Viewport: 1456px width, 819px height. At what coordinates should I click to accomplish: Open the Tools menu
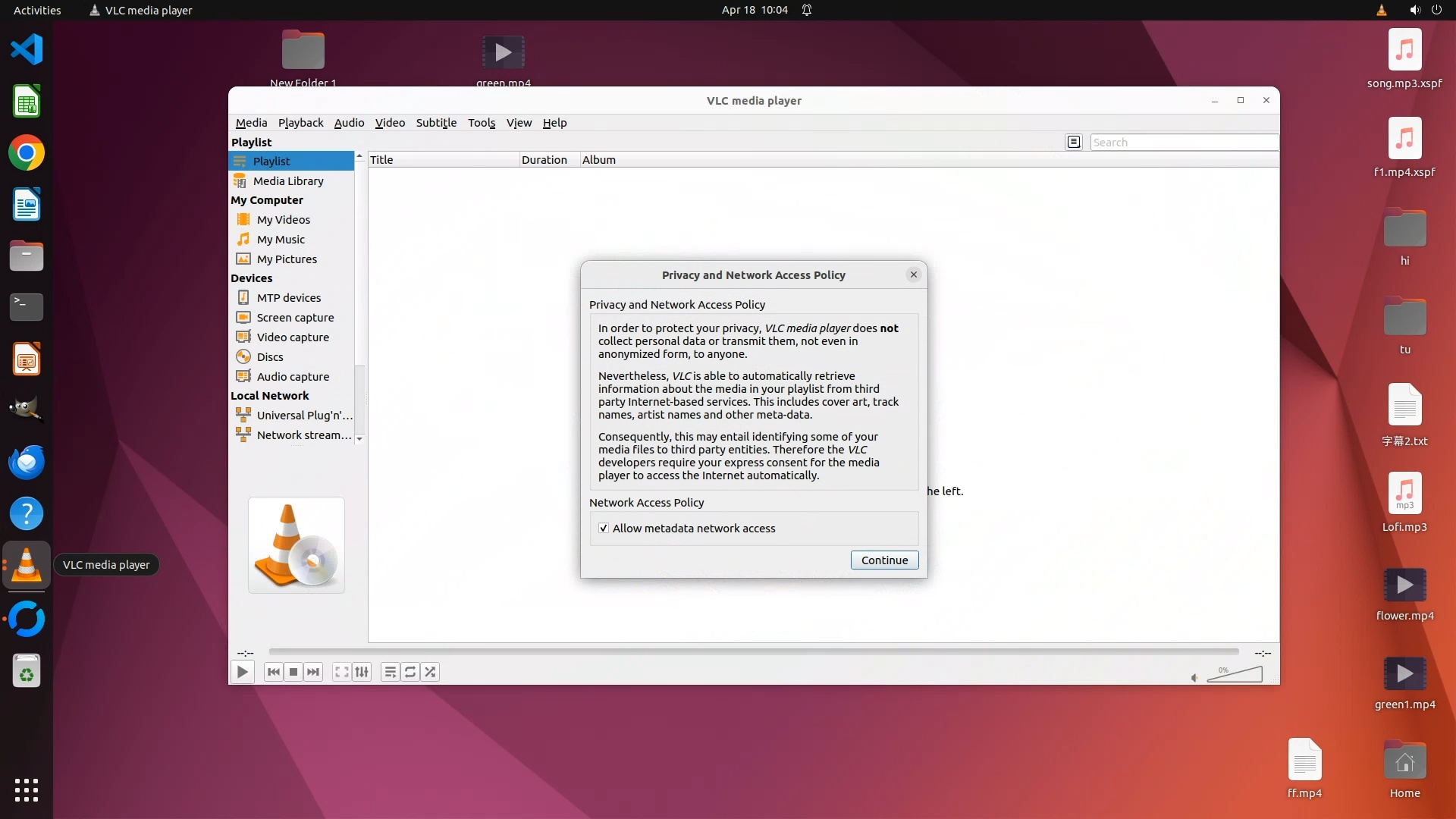coord(481,123)
